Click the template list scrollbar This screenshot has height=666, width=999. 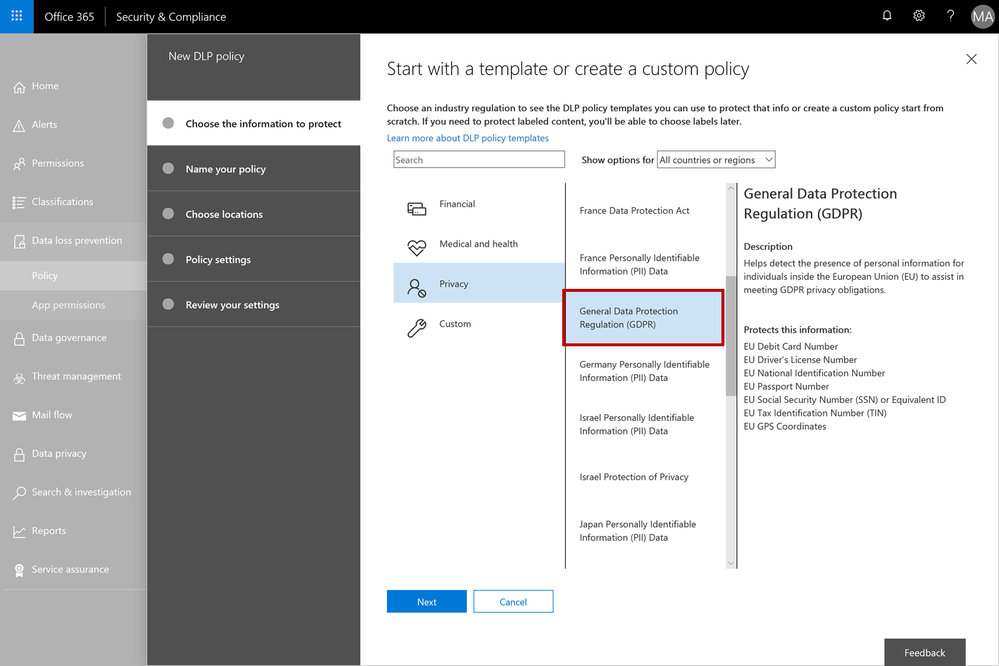(731, 336)
